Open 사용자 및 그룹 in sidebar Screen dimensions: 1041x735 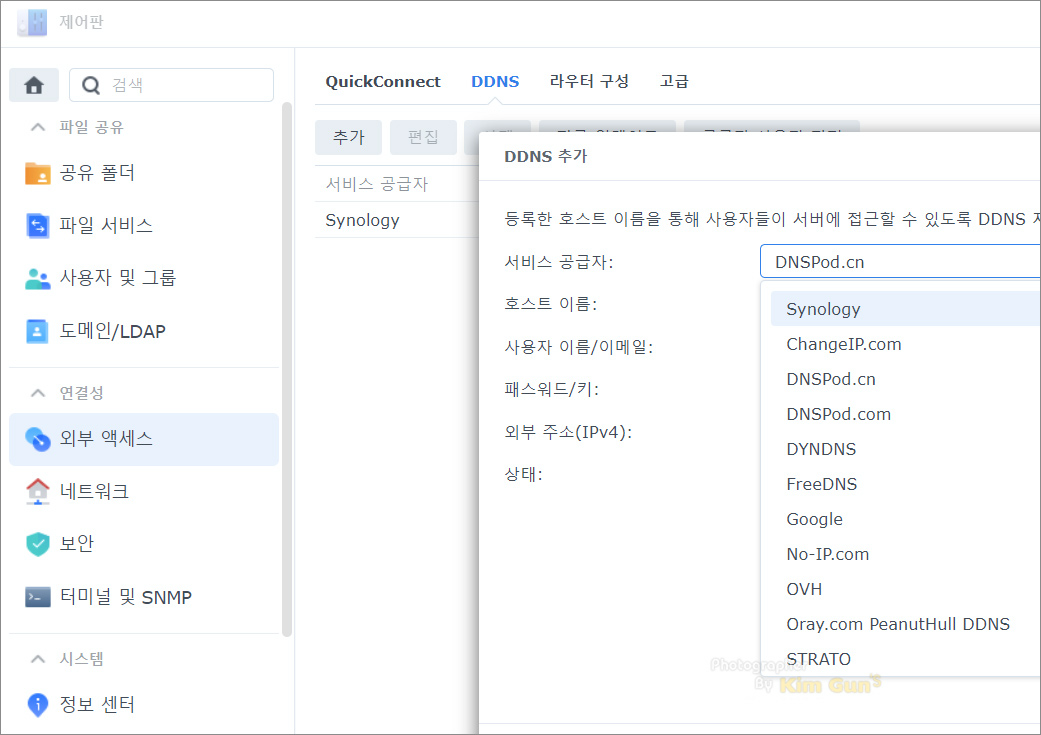coord(143,278)
